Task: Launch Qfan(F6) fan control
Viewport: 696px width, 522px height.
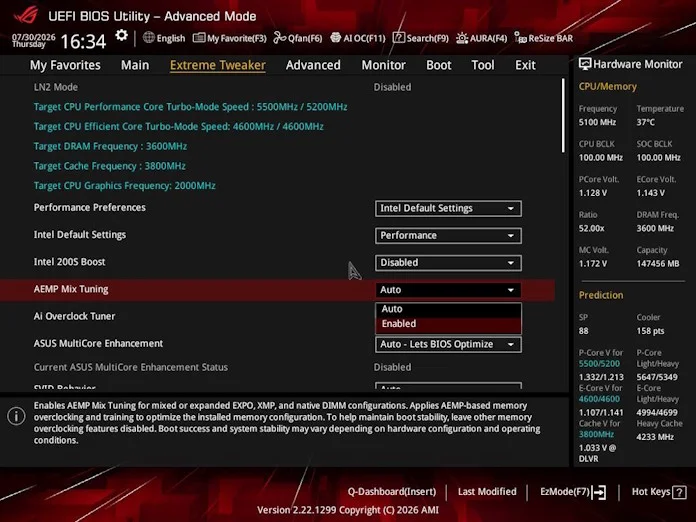Action: (298, 38)
